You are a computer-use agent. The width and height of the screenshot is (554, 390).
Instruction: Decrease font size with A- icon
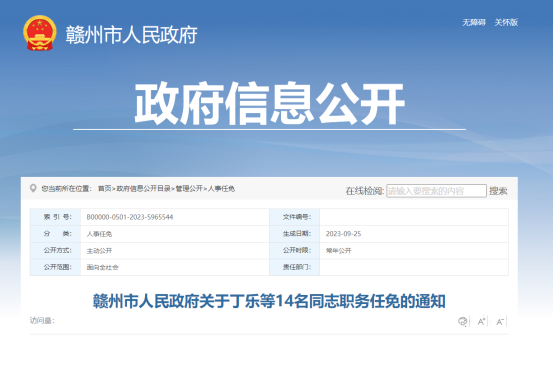(500, 321)
